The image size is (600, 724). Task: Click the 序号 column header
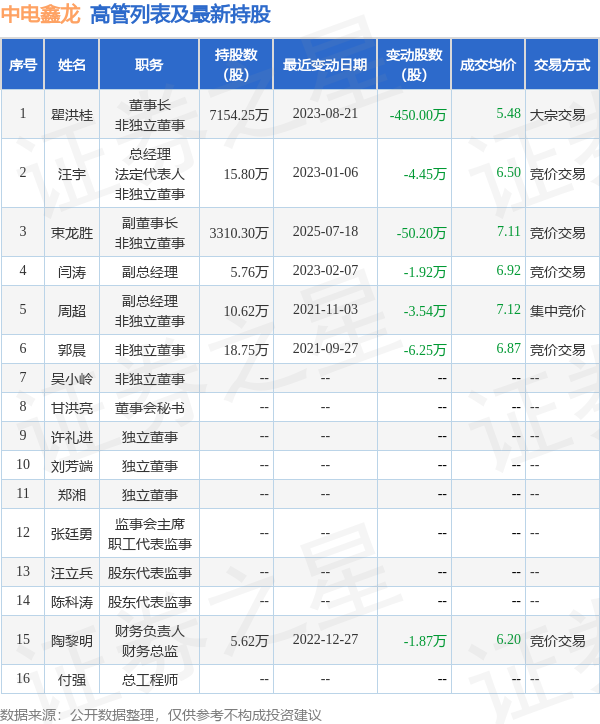click(x=23, y=65)
